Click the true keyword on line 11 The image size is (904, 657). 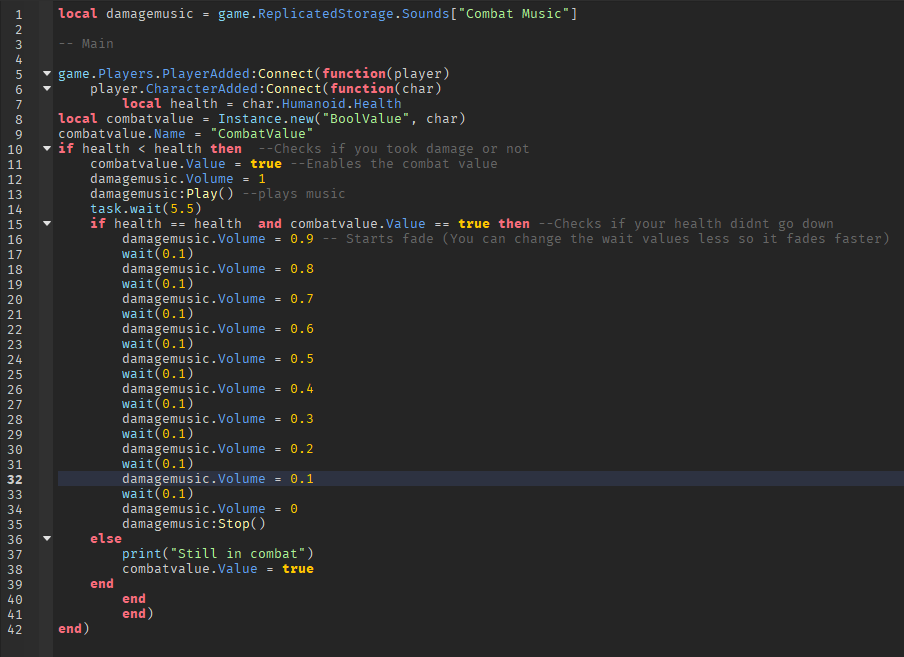click(266, 163)
